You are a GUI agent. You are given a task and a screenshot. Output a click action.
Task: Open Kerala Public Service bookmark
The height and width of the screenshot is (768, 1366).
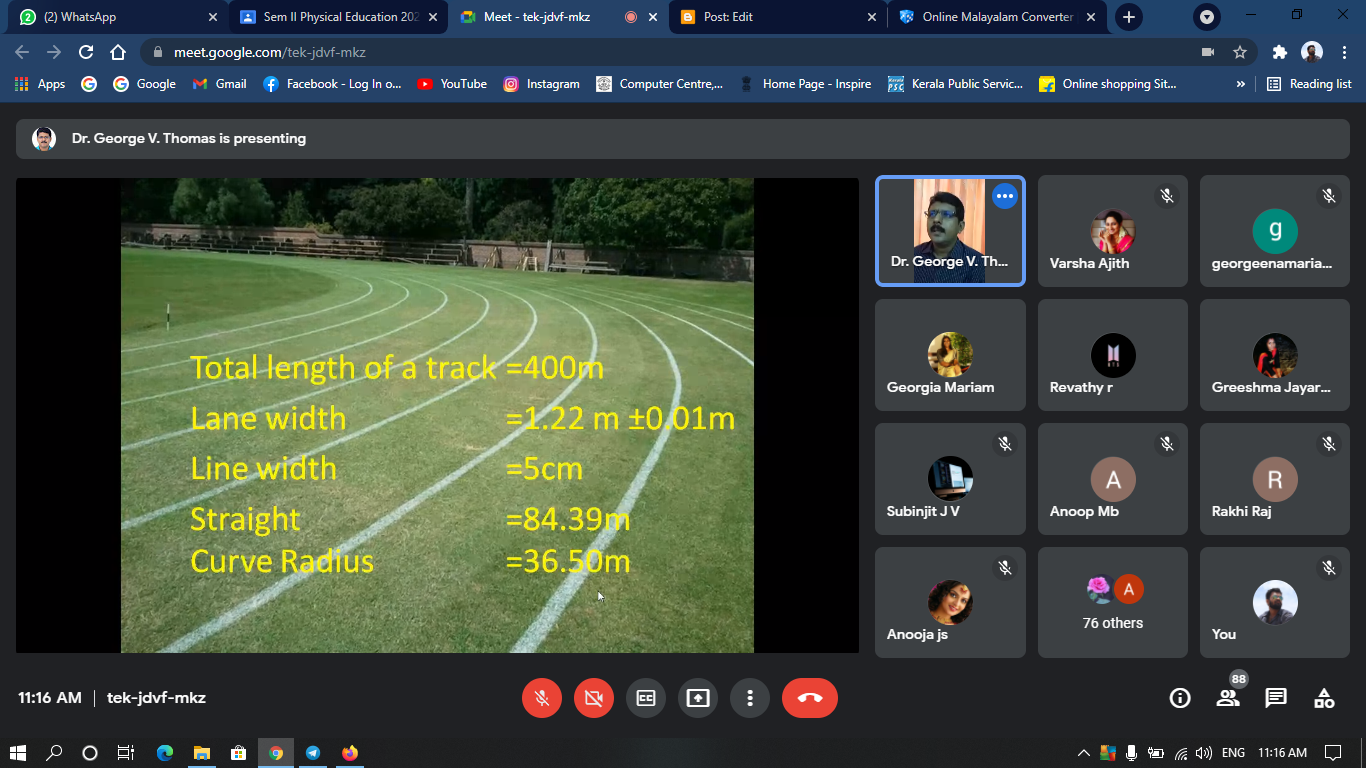point(955,84)
